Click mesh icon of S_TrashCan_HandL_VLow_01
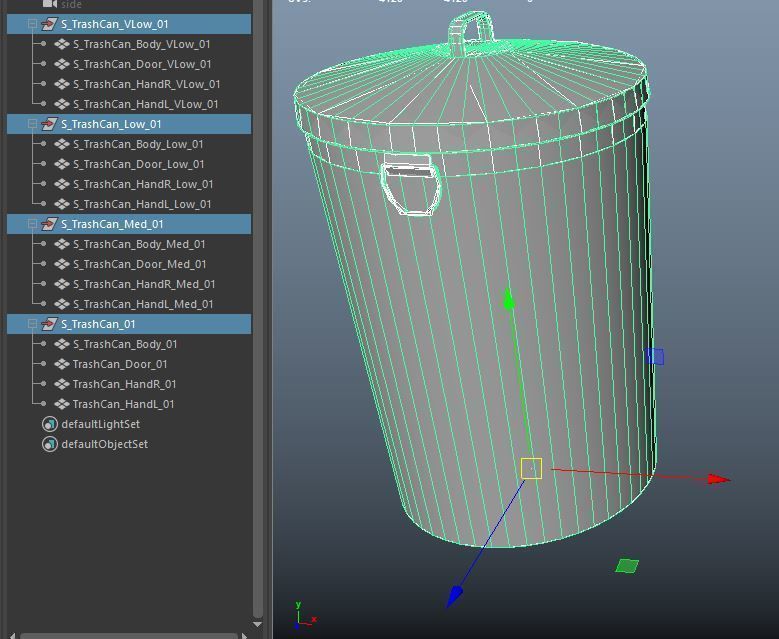 pyautogui.click(x=62, y=104)
